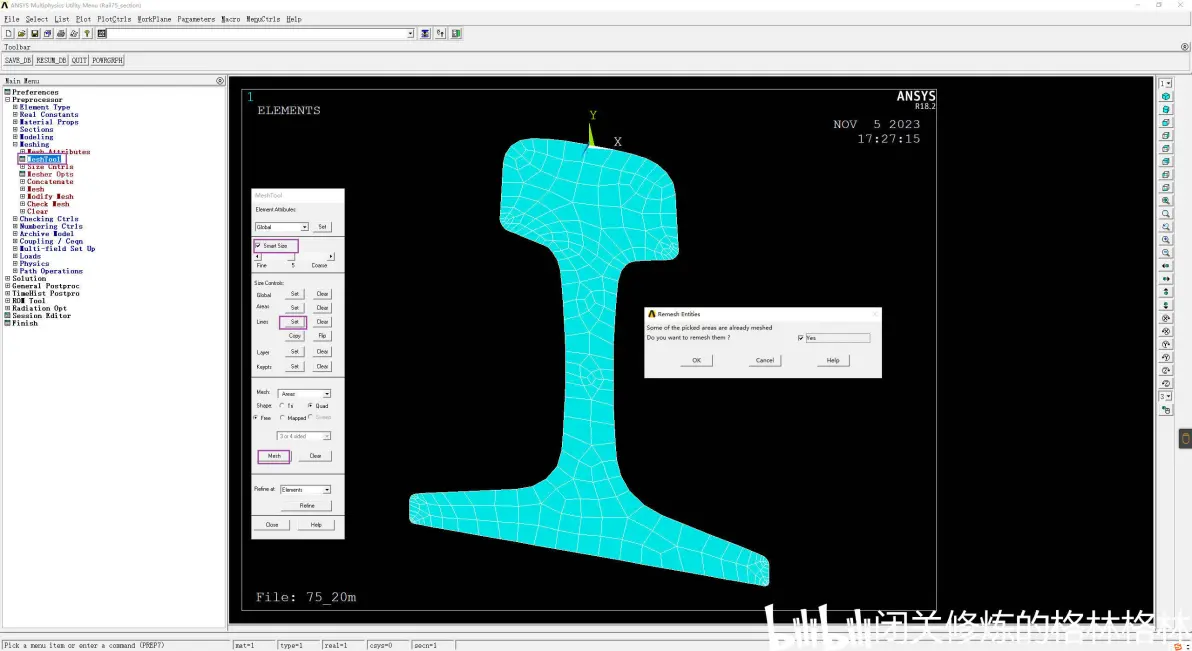Click the ANSYS Help question-mark icon
The height and width of the screenshot is (651, 1192).
point(87,33)
